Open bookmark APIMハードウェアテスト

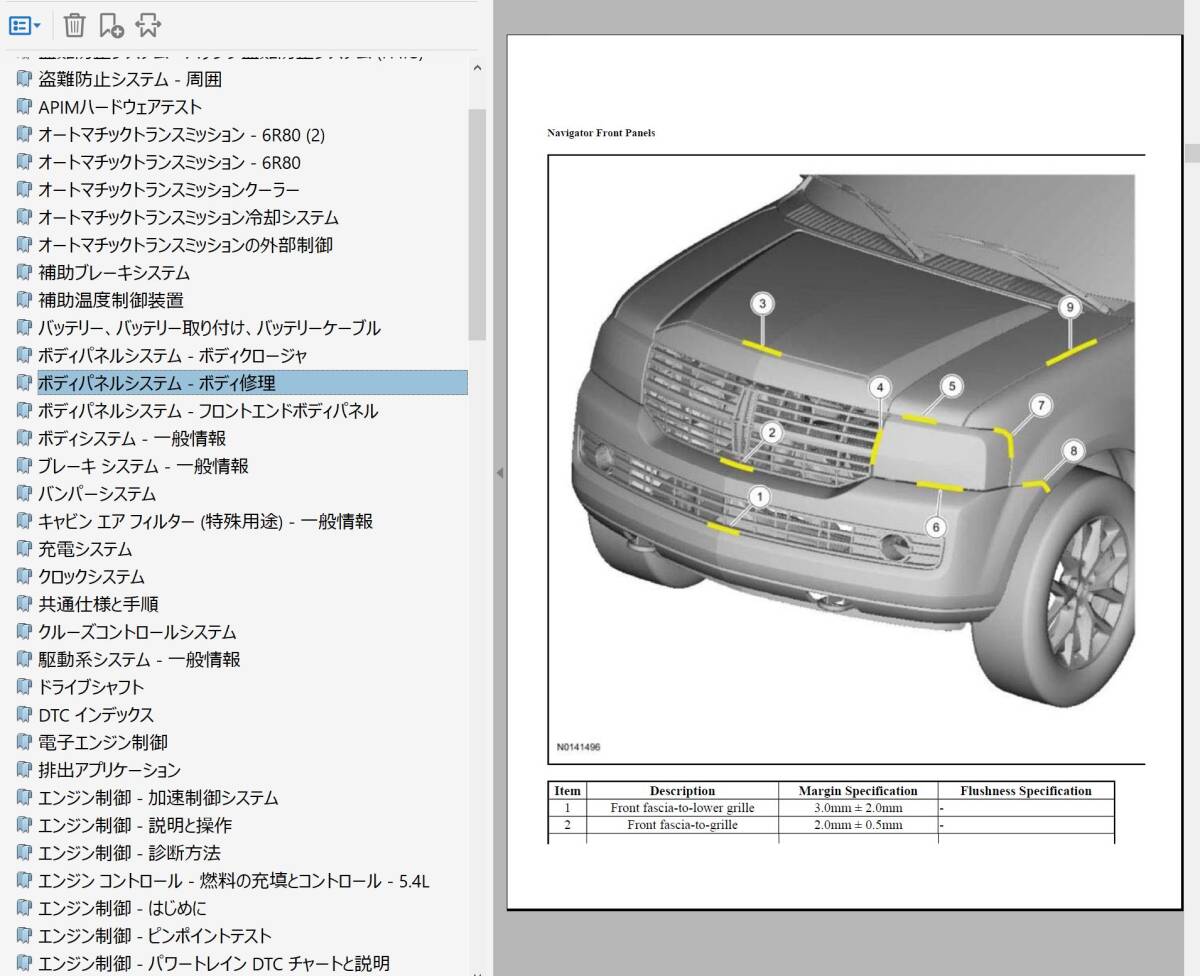120,107
